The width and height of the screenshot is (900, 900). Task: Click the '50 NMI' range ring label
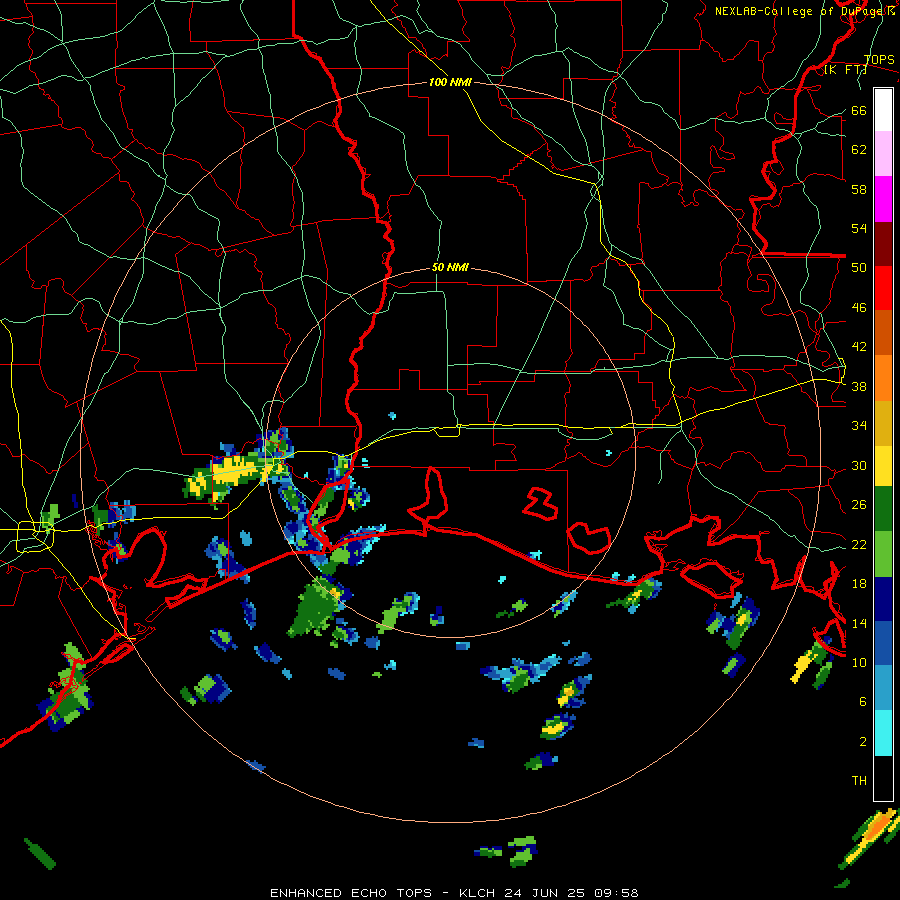point(450,267)
